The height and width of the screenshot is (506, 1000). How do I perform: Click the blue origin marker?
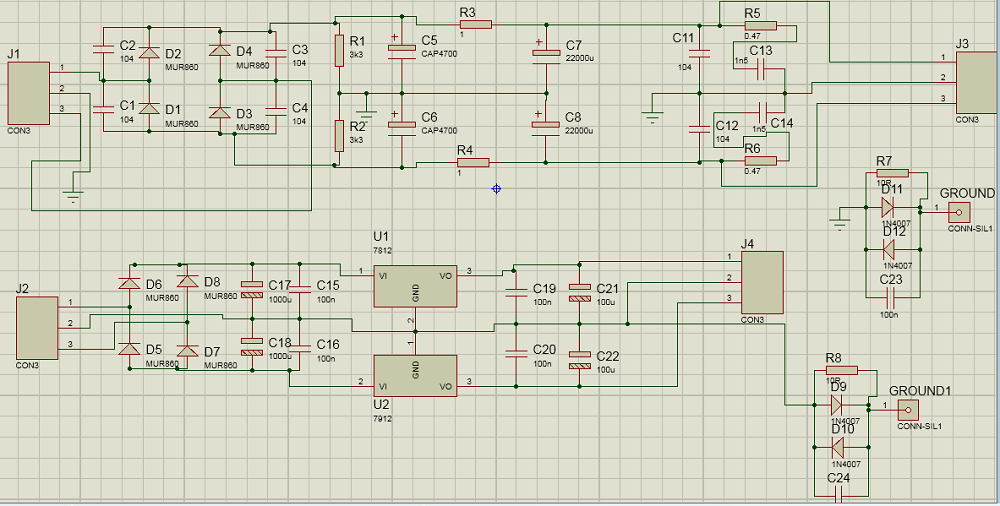(x=496, y=188)
